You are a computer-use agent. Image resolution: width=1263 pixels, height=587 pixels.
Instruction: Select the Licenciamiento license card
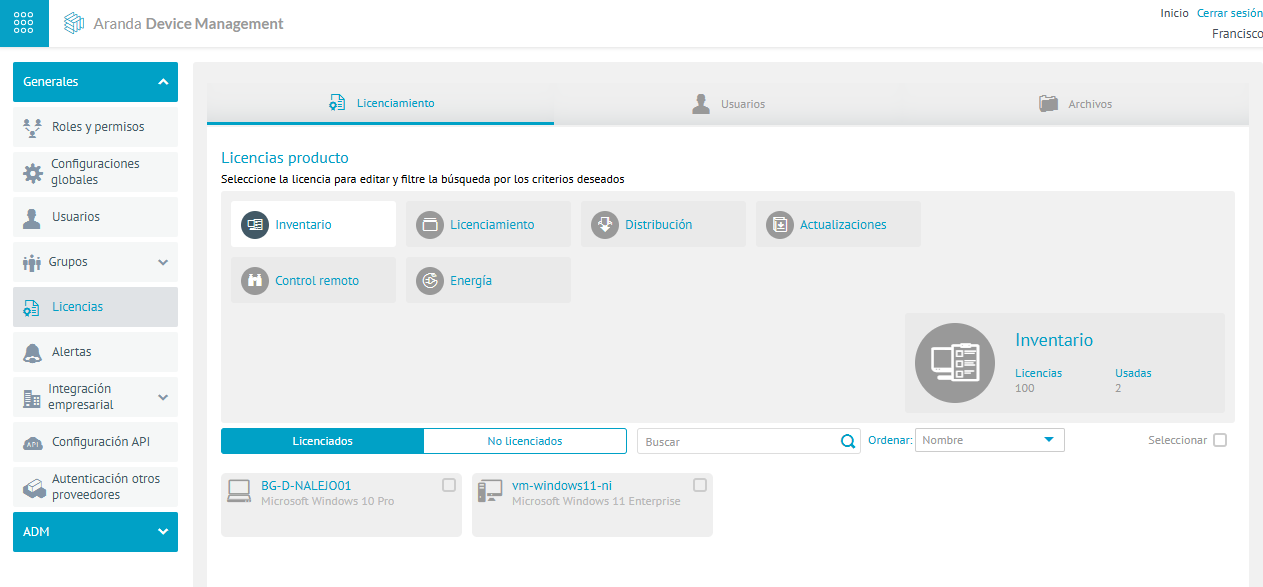pyautogui.click(x=488, y=225)
